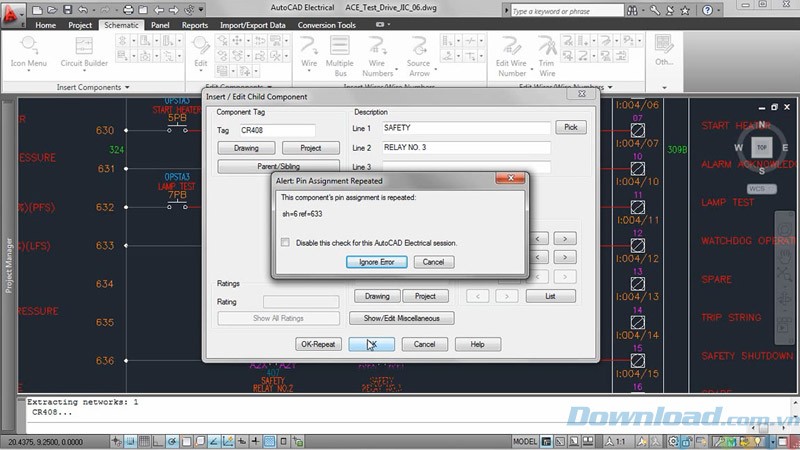Click the Multiple Bus icon

(340, 52)
